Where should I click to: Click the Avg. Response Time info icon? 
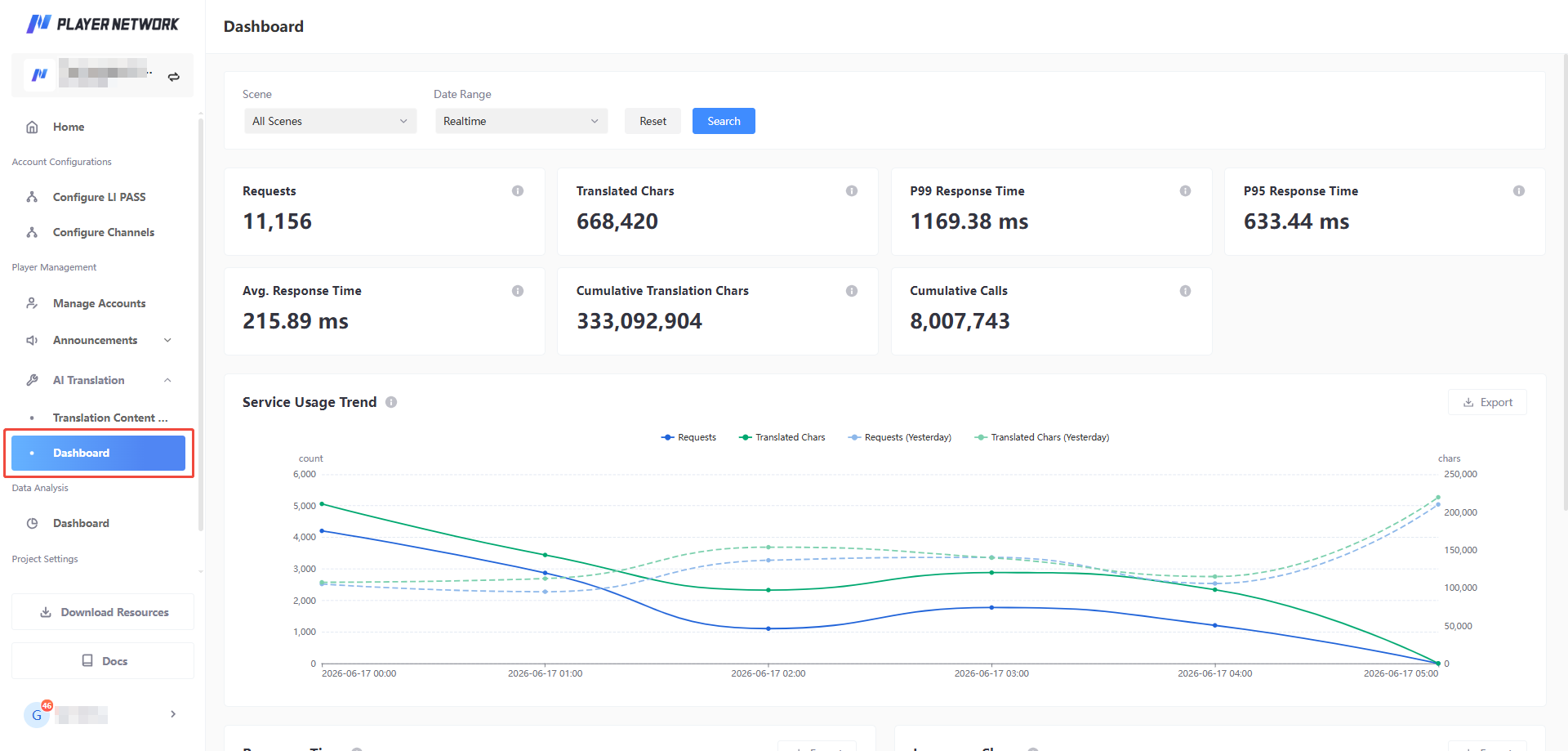coord(518,291)
